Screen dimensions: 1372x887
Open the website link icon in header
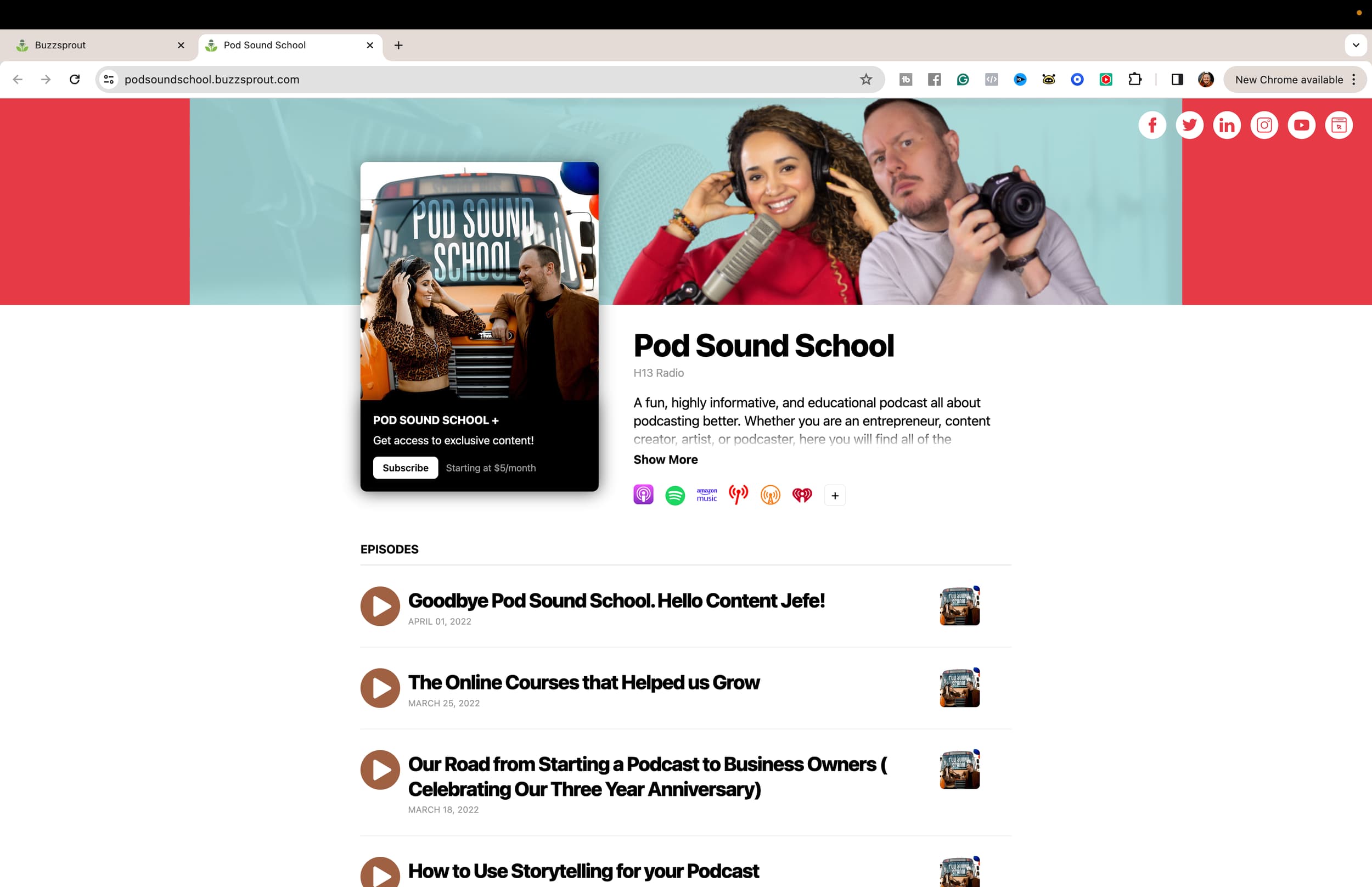coord(1339,125)
